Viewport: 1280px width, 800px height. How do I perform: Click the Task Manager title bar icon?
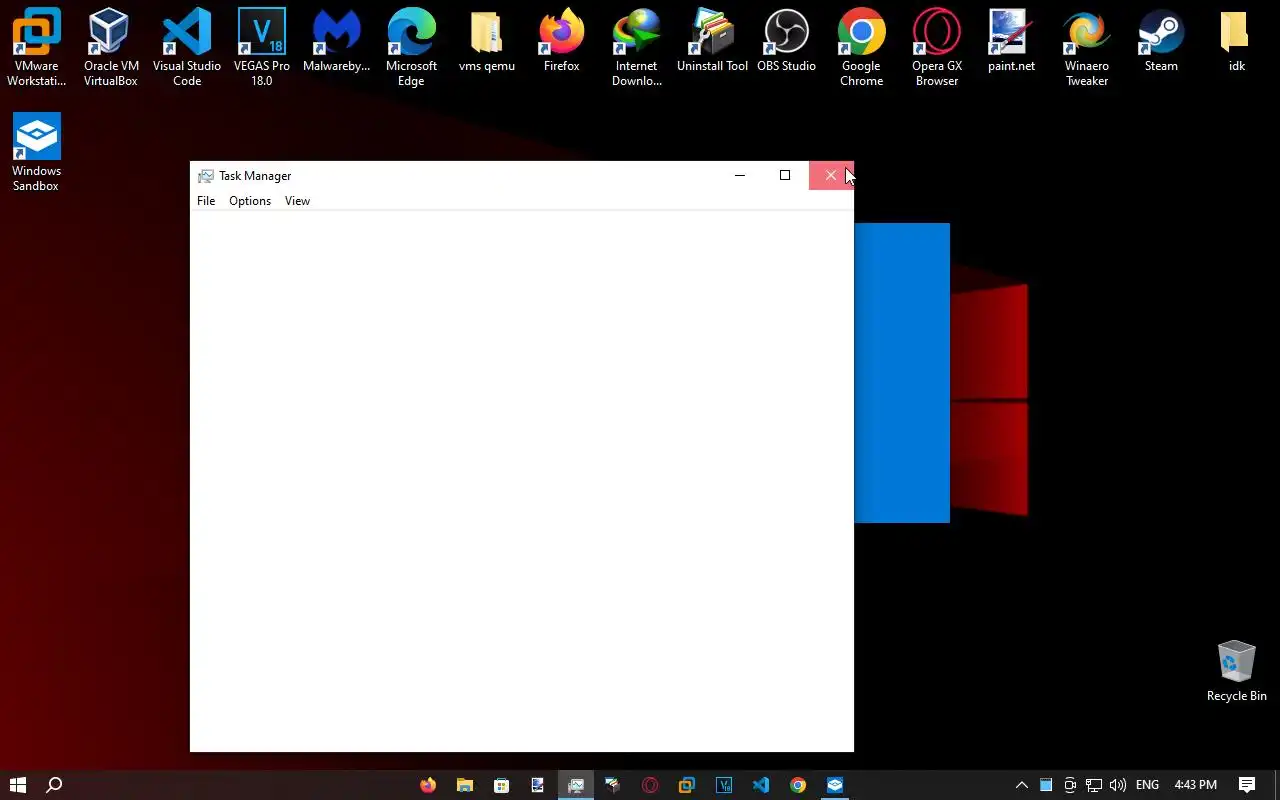click(x=206, y=176)
